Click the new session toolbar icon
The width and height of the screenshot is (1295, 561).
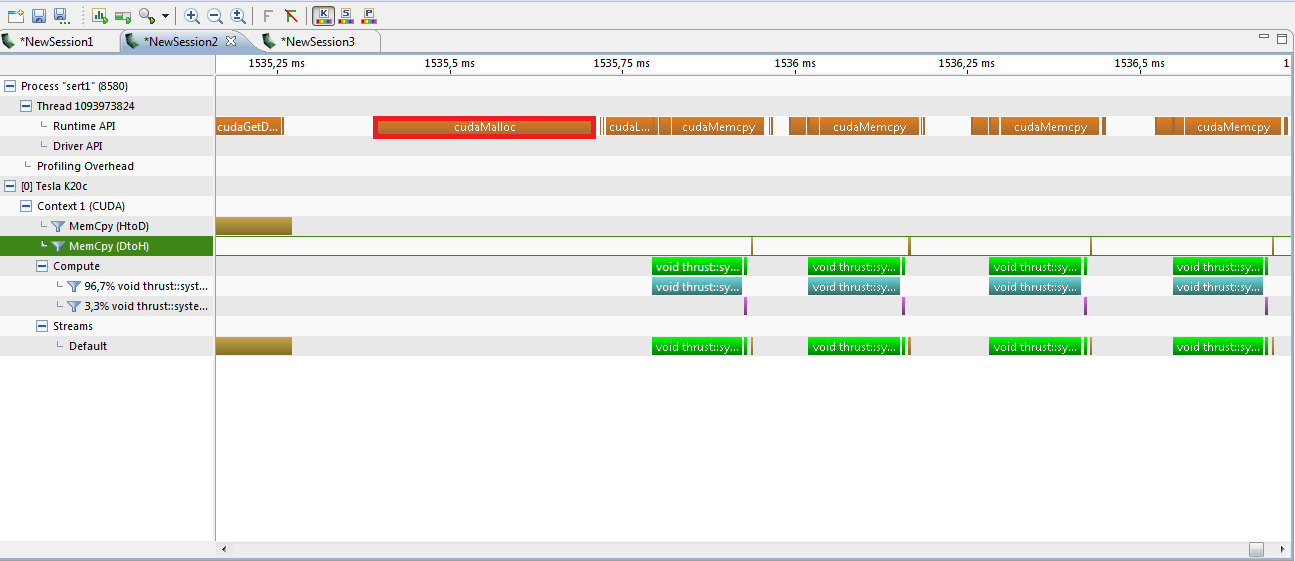click(x=15, y=16)
